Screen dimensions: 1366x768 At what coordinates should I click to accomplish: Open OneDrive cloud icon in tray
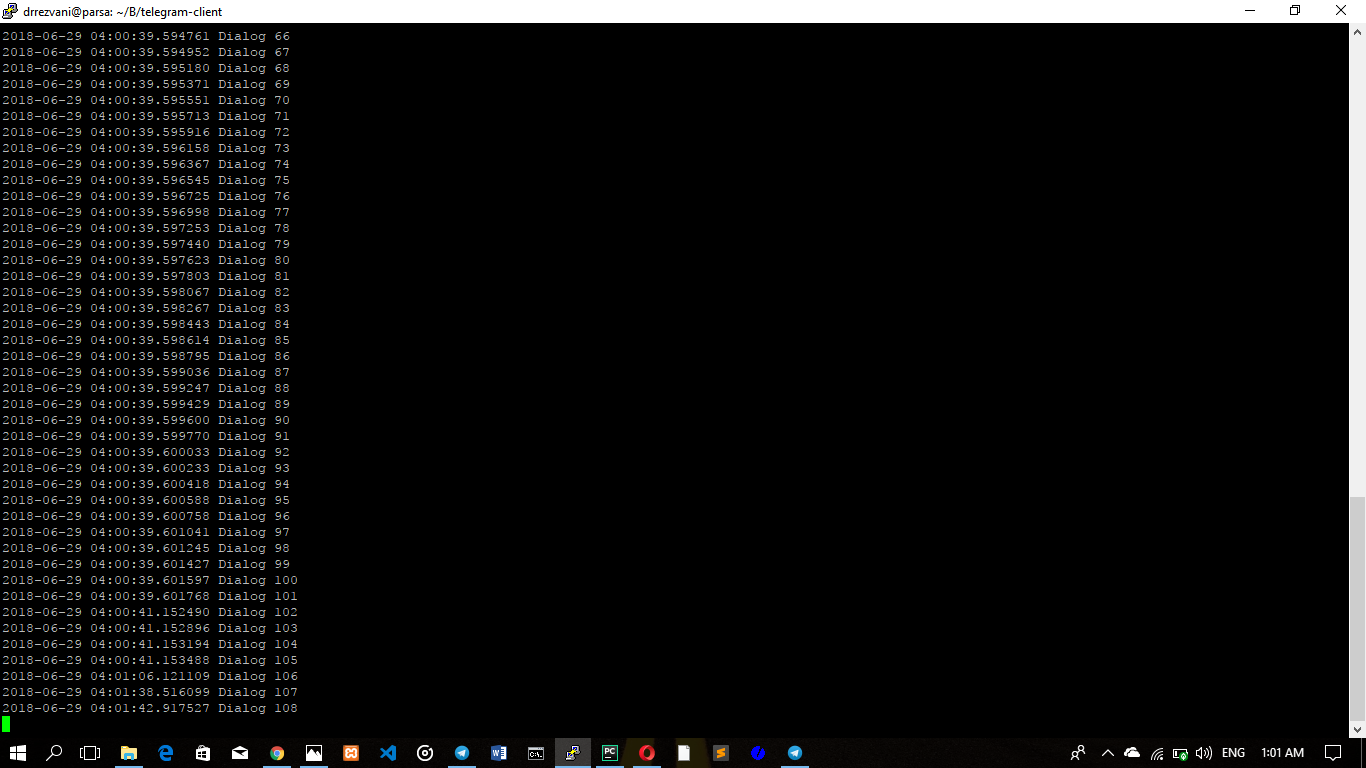point(1132,752)
